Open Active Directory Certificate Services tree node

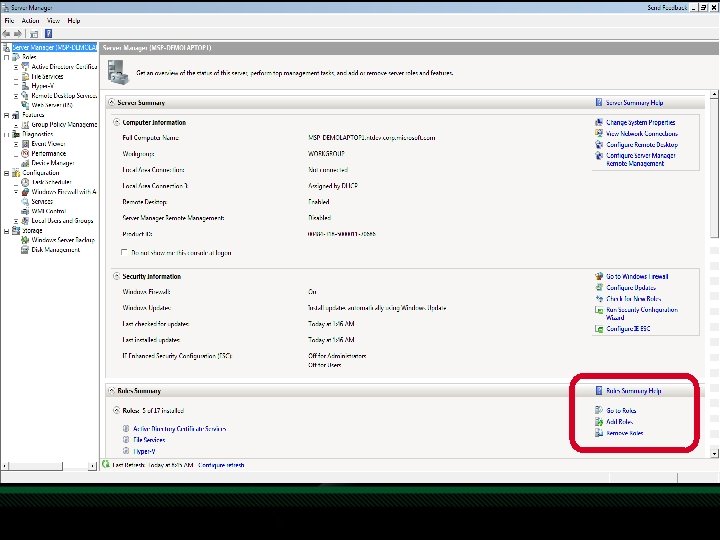pos(64,67)
